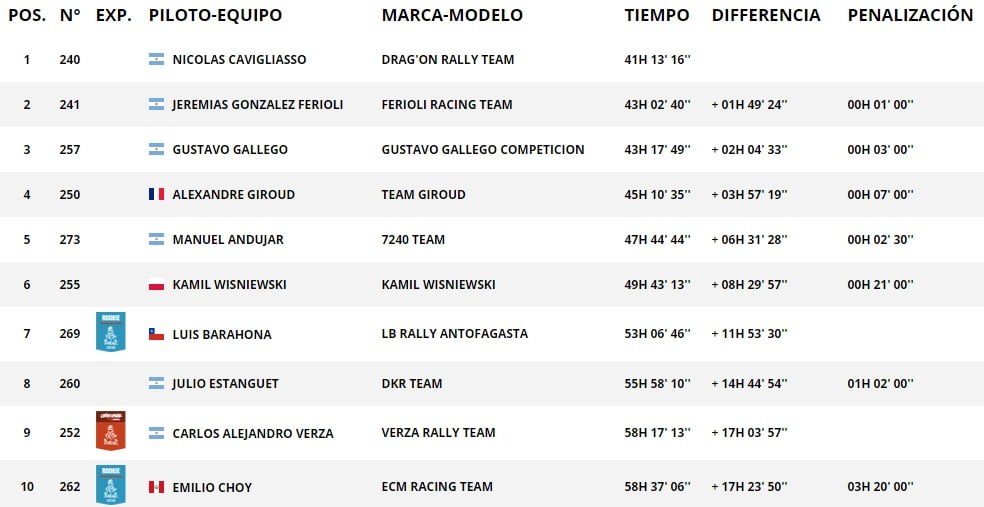Click the PENALIZACIÓN column header
This screenshot has height=507, width=984.
pos(910,16)
